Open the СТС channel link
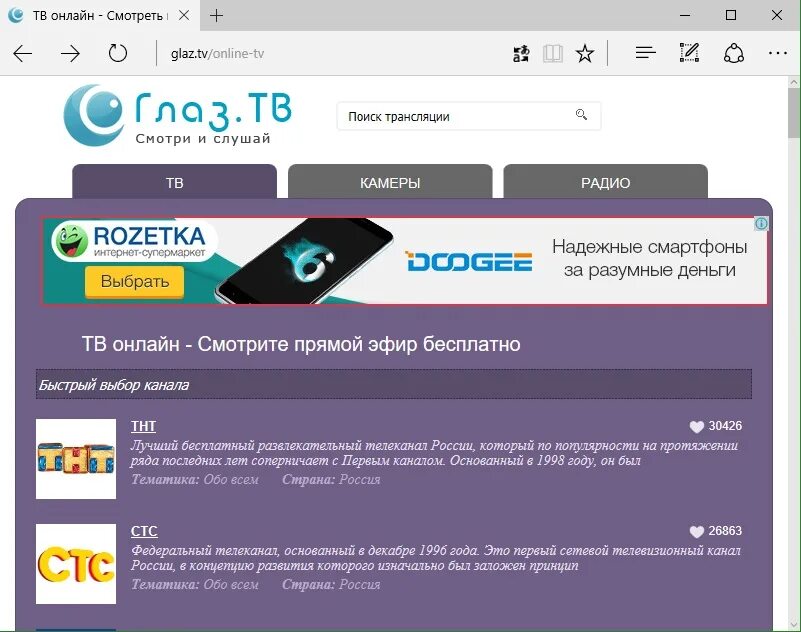Screen dimensions: 801x632 (x=144, y=531)
